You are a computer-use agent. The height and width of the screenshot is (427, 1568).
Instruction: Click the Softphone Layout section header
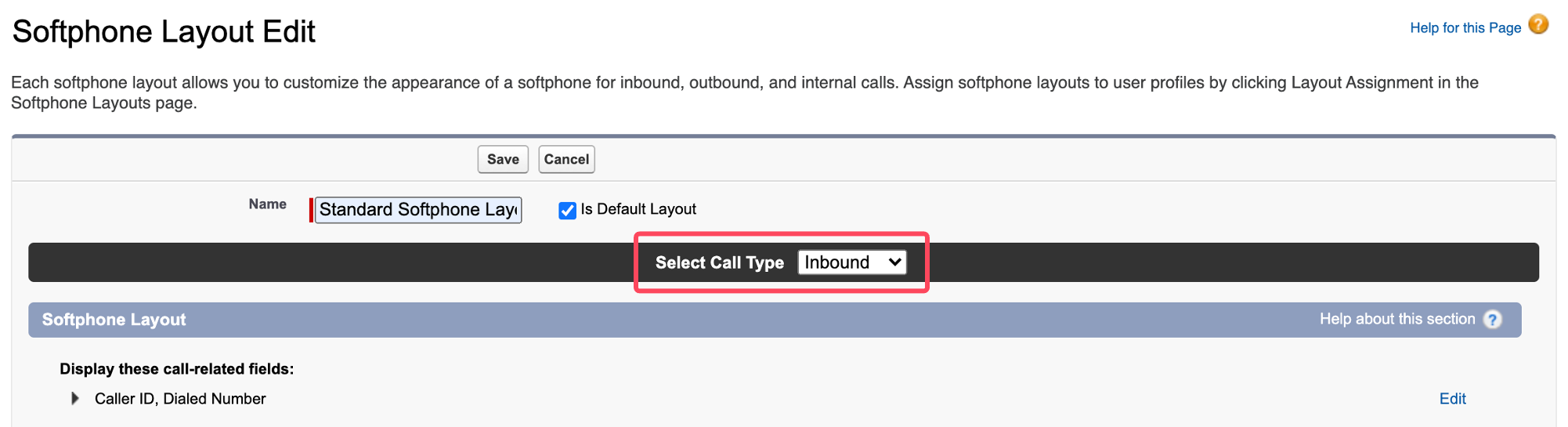pyautogui.click(x=114, y=320)
